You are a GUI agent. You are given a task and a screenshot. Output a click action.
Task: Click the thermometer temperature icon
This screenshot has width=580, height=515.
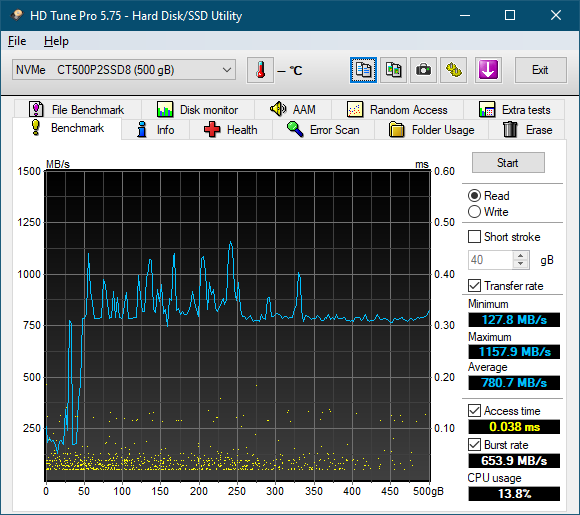(260, 70)
